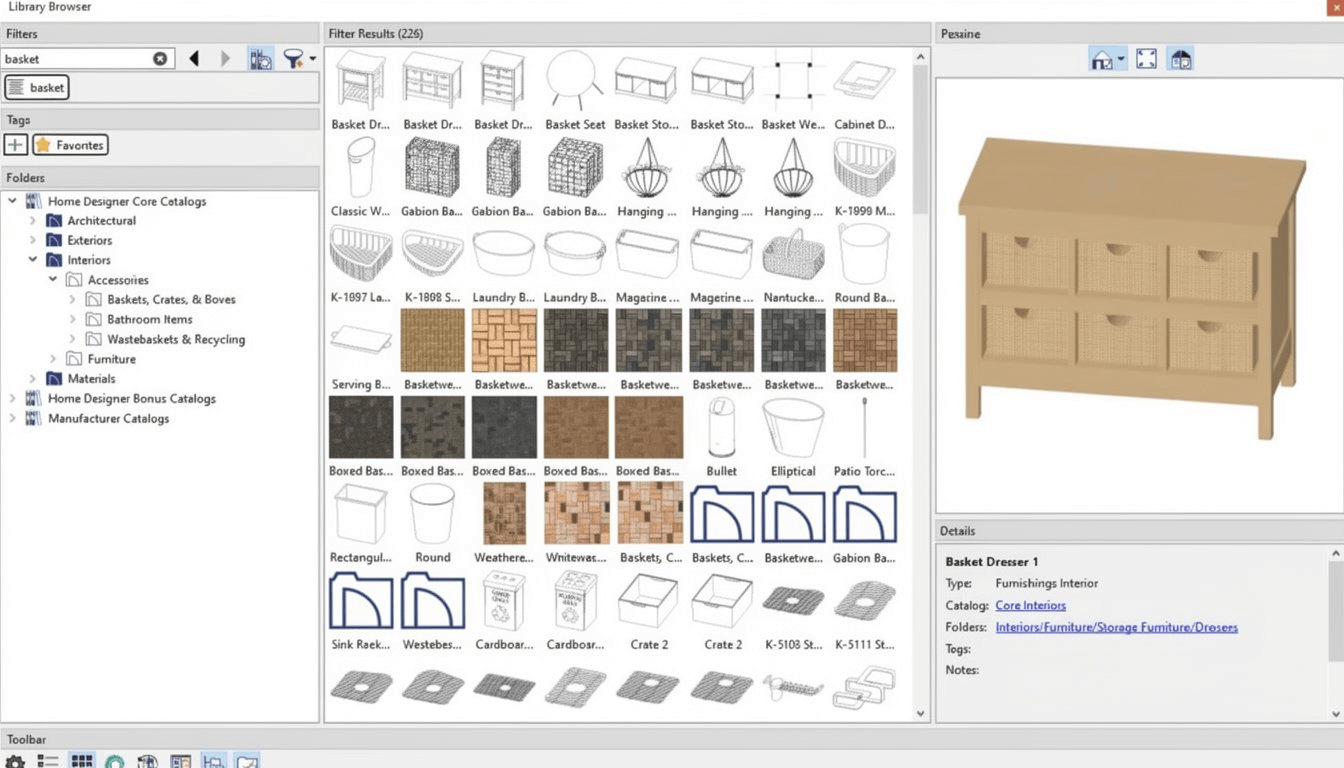
Task: Expand the Bathroom Items folder
Action: coord(72,319)
